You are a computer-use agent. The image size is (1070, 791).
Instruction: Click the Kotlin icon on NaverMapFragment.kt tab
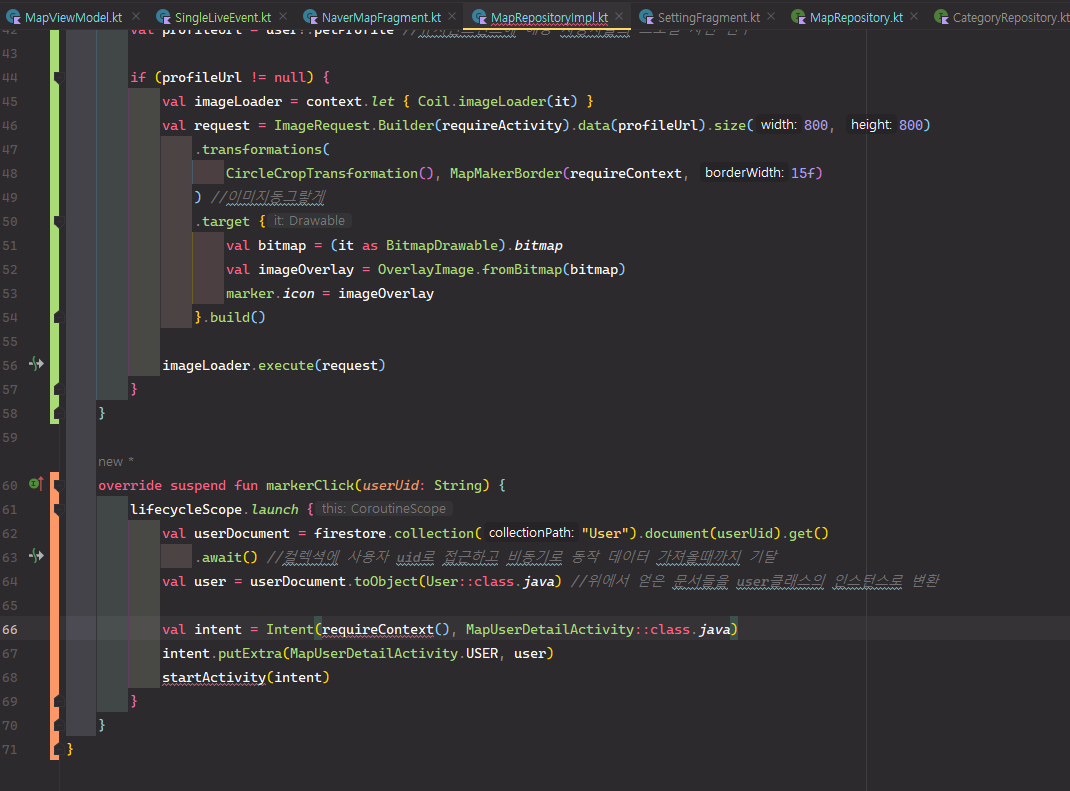(x=310, y=17)
